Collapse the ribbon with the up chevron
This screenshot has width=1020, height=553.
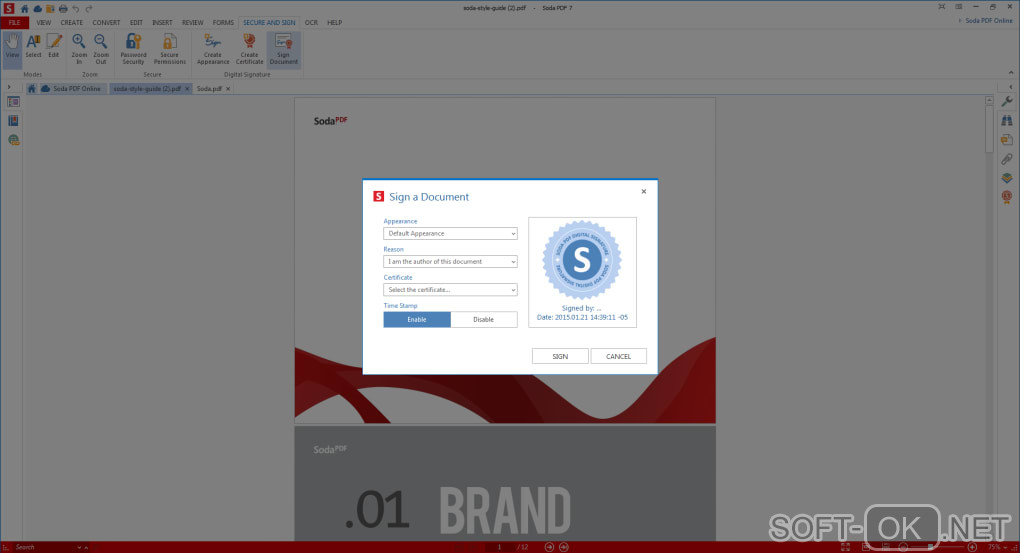(1011, 72)
